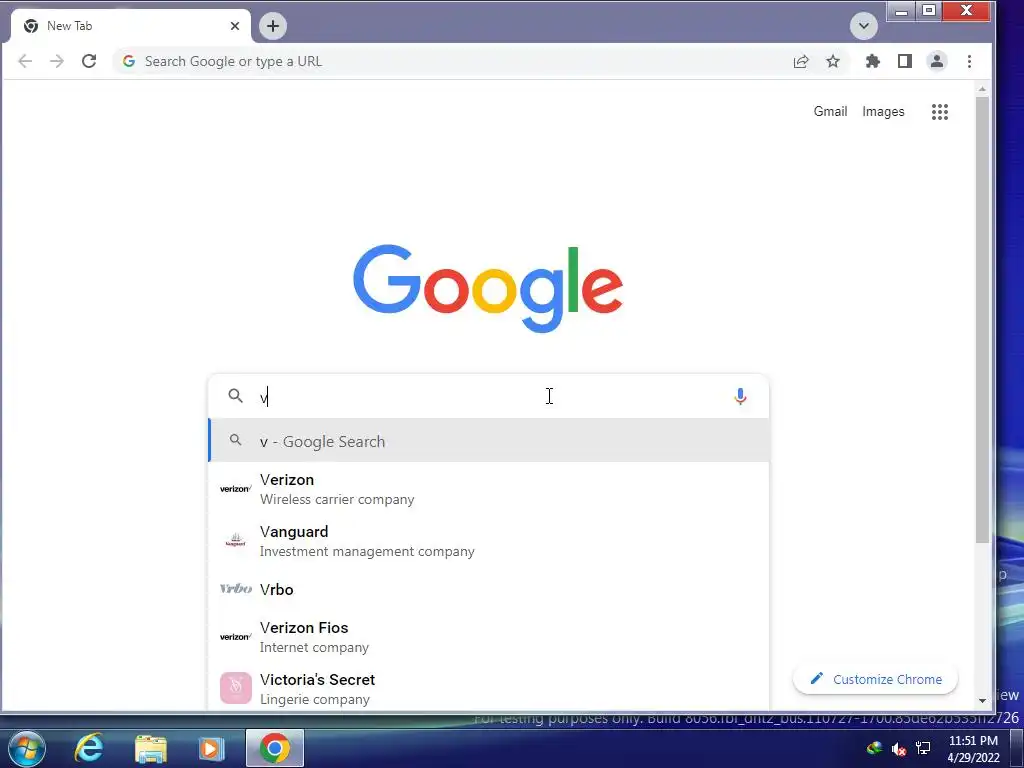Open the Extensions puzzle icon
Image resolution: width=1024 pixels, height=768 pixels.
(872, 61)
